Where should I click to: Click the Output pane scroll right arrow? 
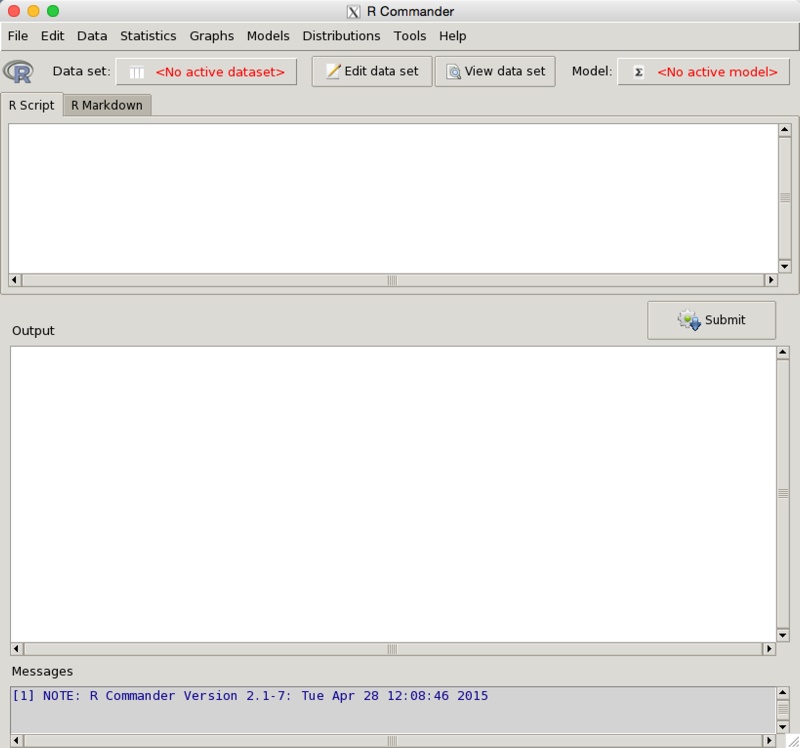click(x=769, y=649)
